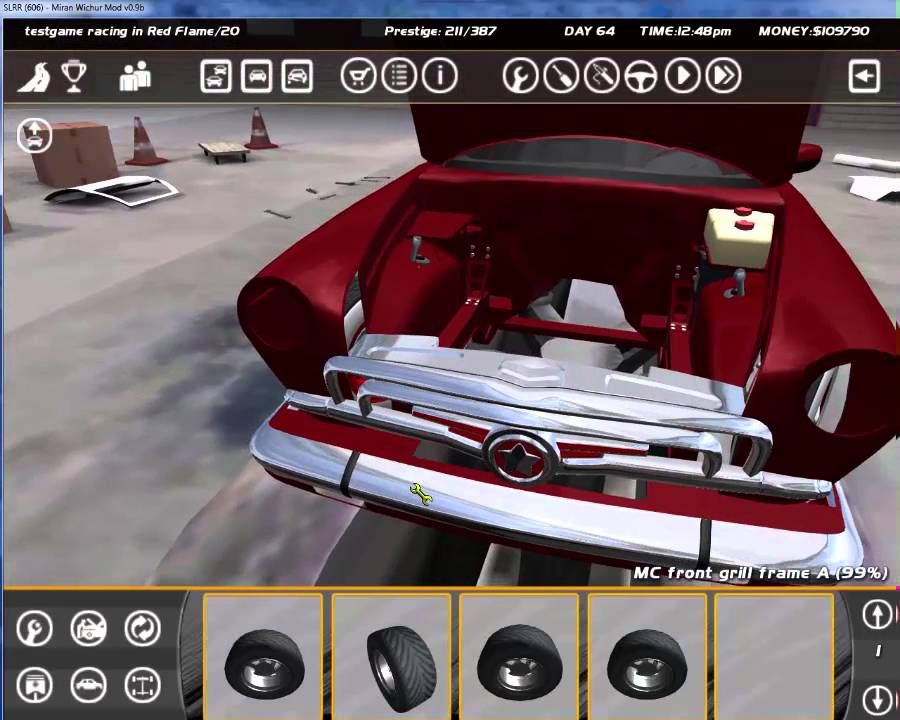Select the spray paint gun tool

[x=602, y=76]
